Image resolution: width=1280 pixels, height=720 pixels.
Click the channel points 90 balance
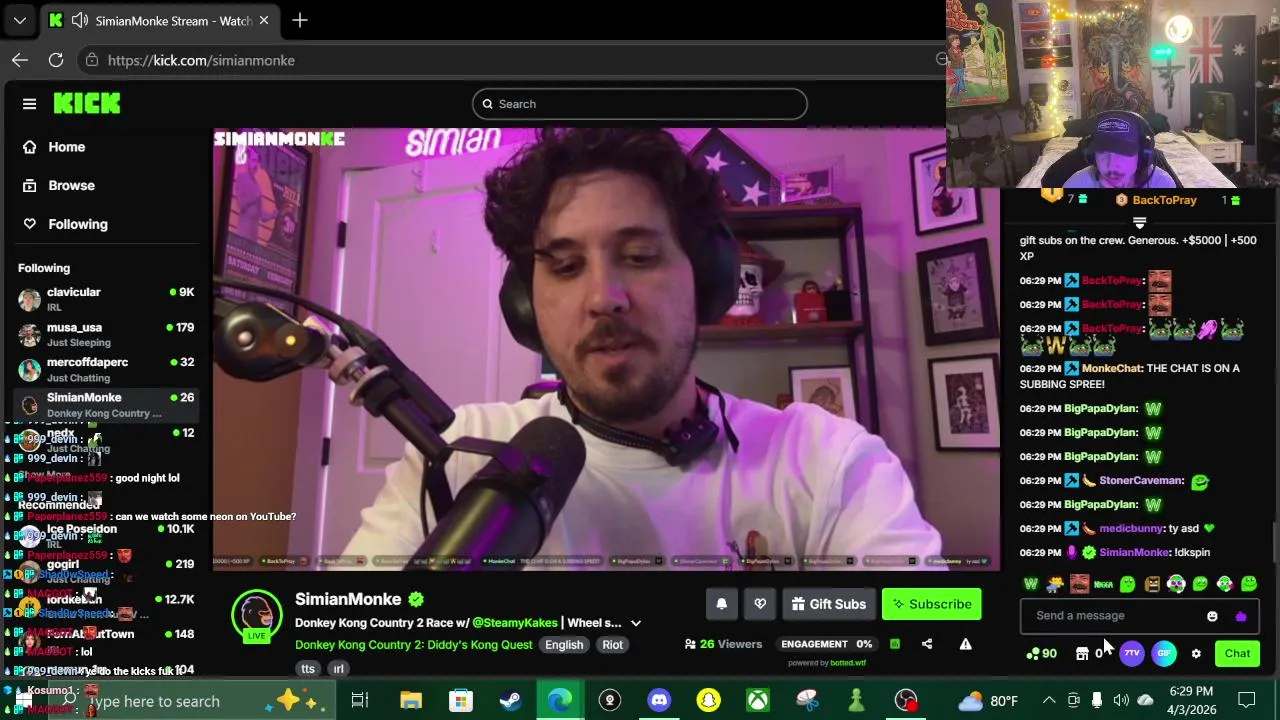[1042, 654]
